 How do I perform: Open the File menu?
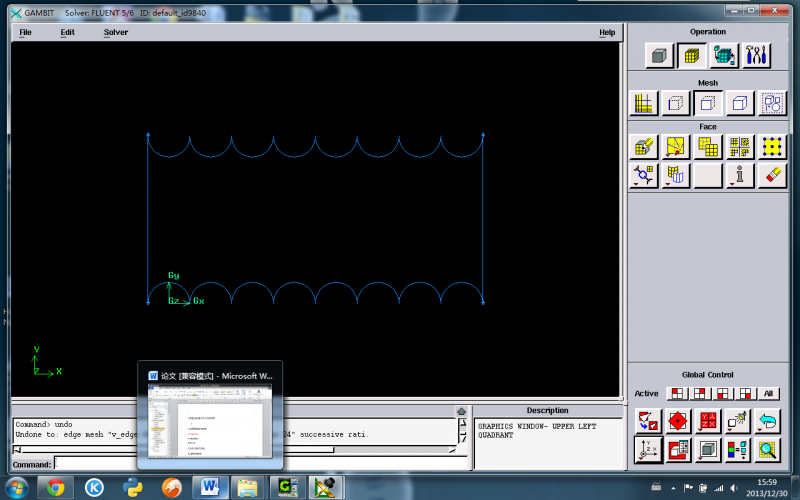[x=25, y=32]
